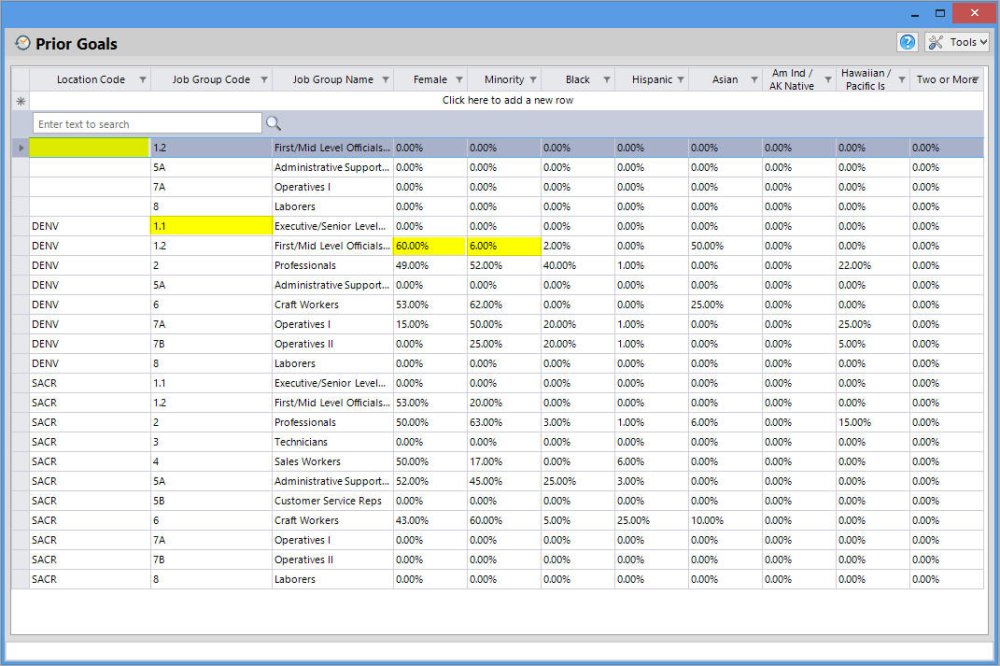The width and height of the screenshot is (1000, 666).
Task: Click the highlighted 60.00% Female cell for DENV
Action: tap(432, 246)
